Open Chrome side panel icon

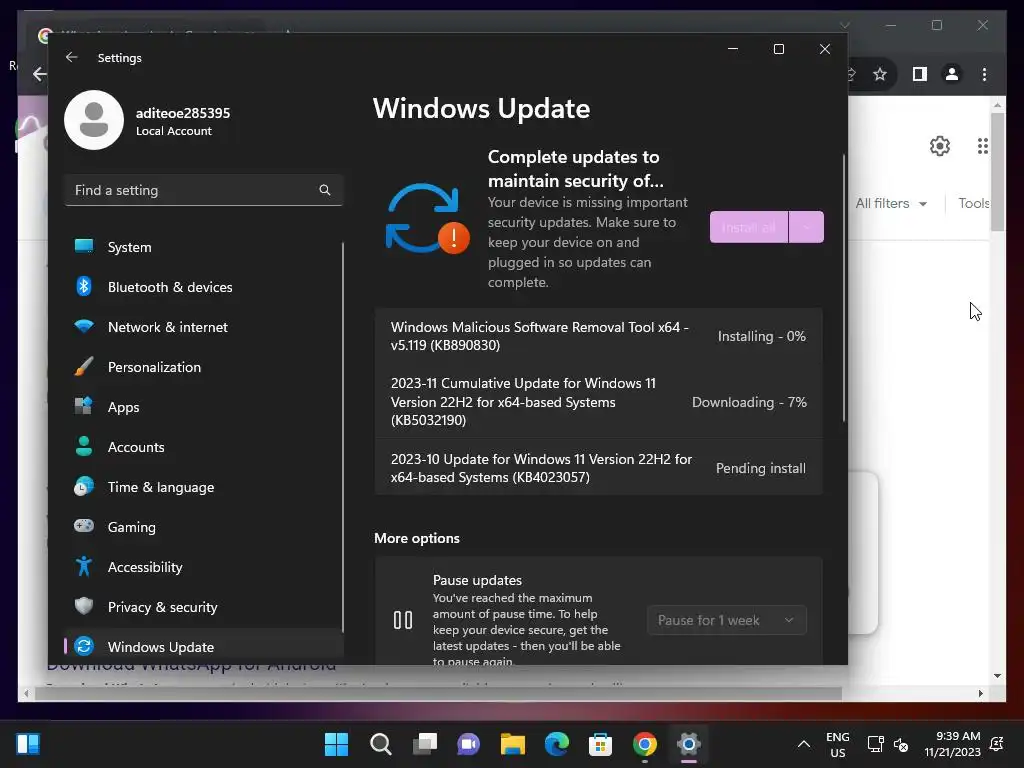click(x=920, y=74)
